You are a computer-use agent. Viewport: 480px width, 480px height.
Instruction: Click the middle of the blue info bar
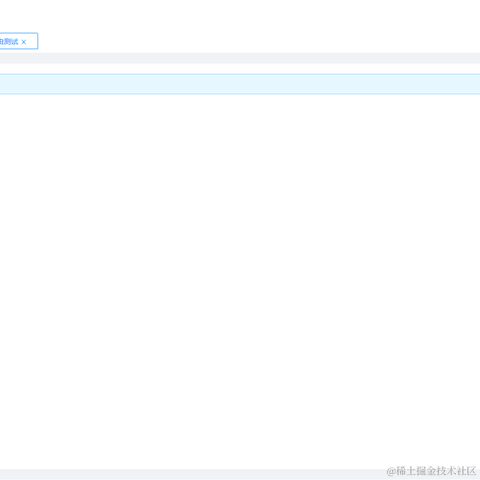tap(240, 84)
